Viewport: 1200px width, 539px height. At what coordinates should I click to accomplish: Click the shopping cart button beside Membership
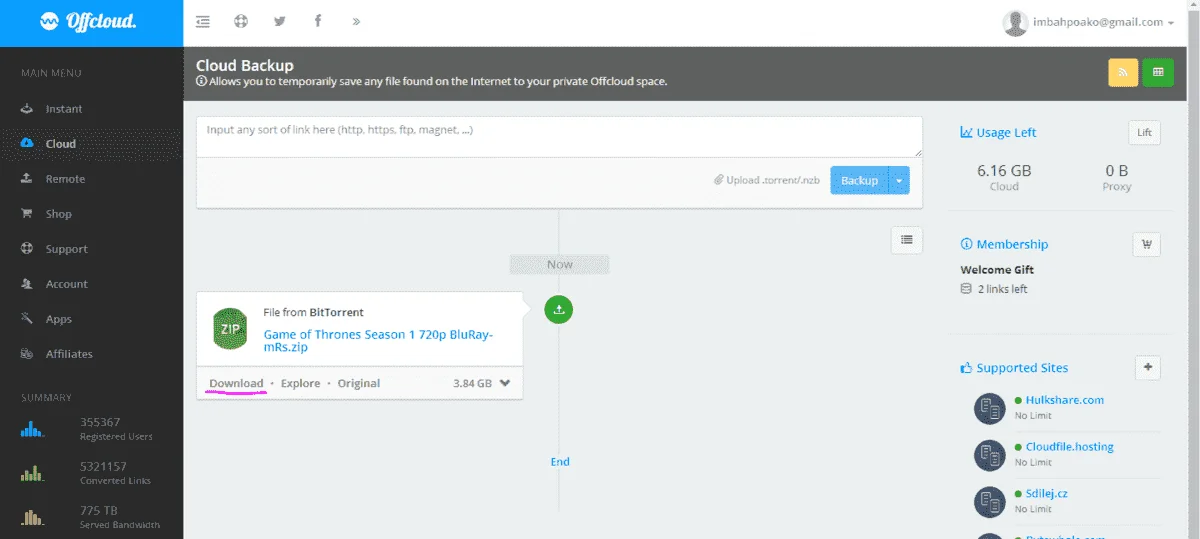click(x=1146, y=244)
